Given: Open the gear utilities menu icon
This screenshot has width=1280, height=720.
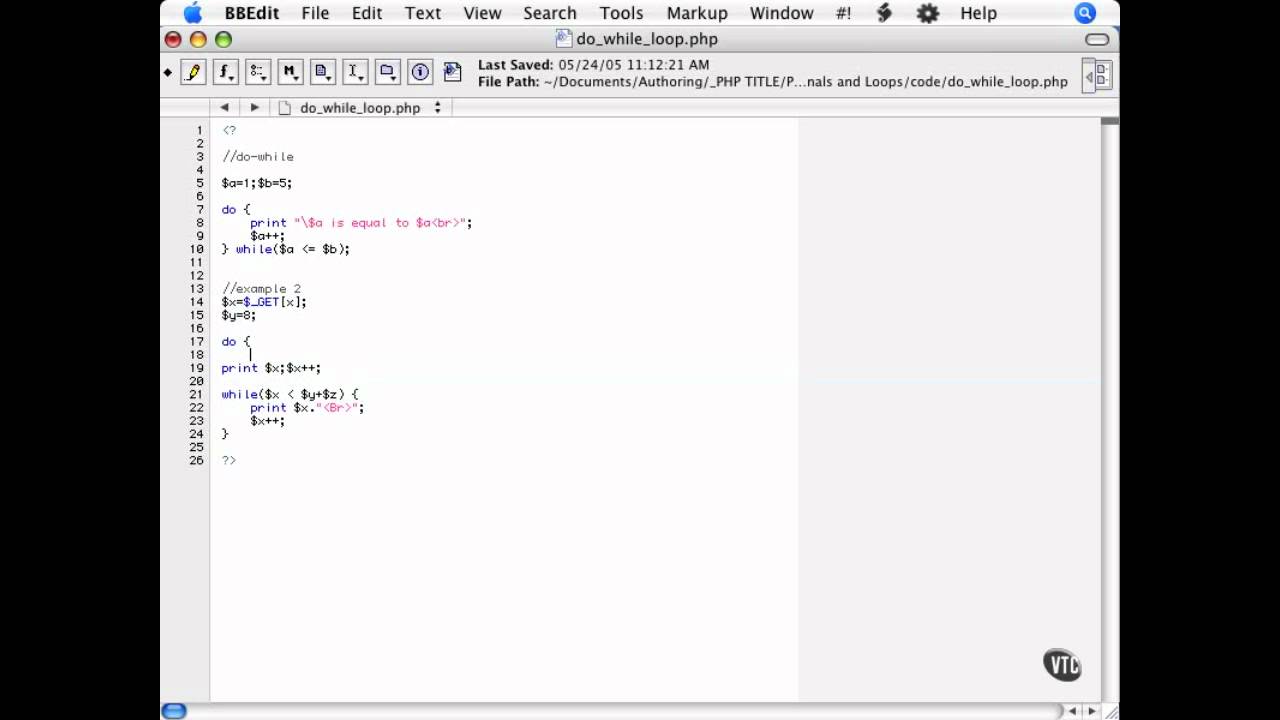Looking at the screenshot, I should coord(928,13).
